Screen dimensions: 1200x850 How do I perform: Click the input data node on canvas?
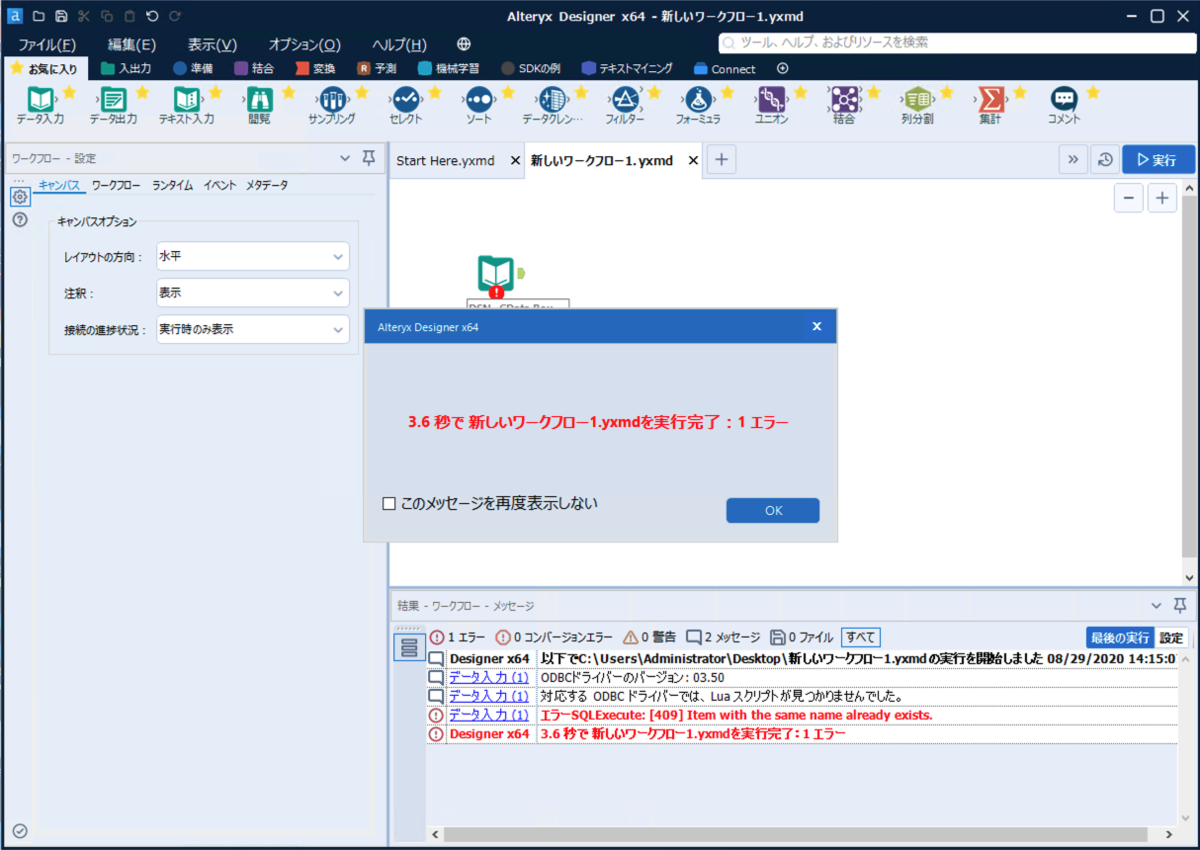pos(496,274)
